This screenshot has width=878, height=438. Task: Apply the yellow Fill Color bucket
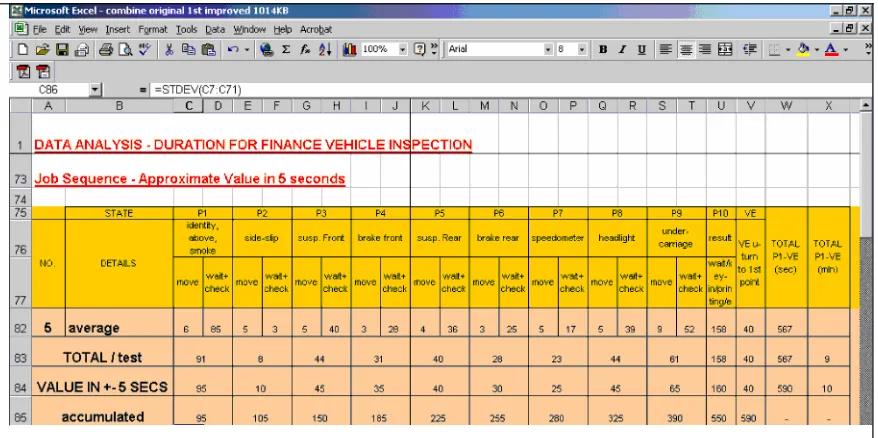(x=804, y=50)
